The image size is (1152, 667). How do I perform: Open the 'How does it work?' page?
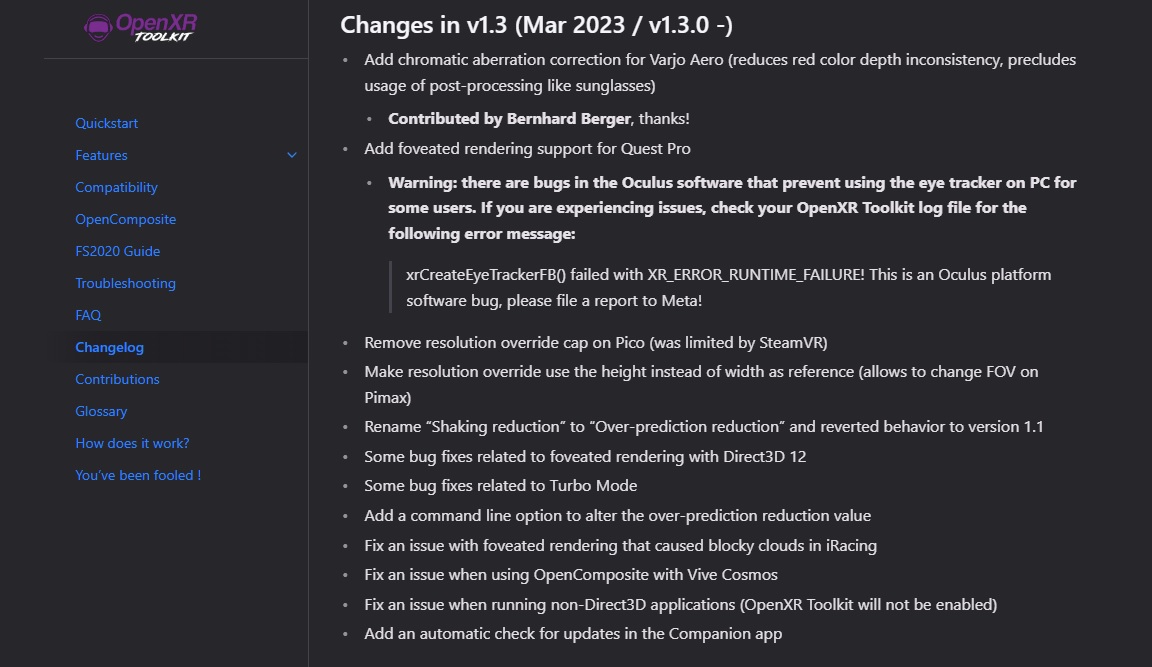[132, 443]
